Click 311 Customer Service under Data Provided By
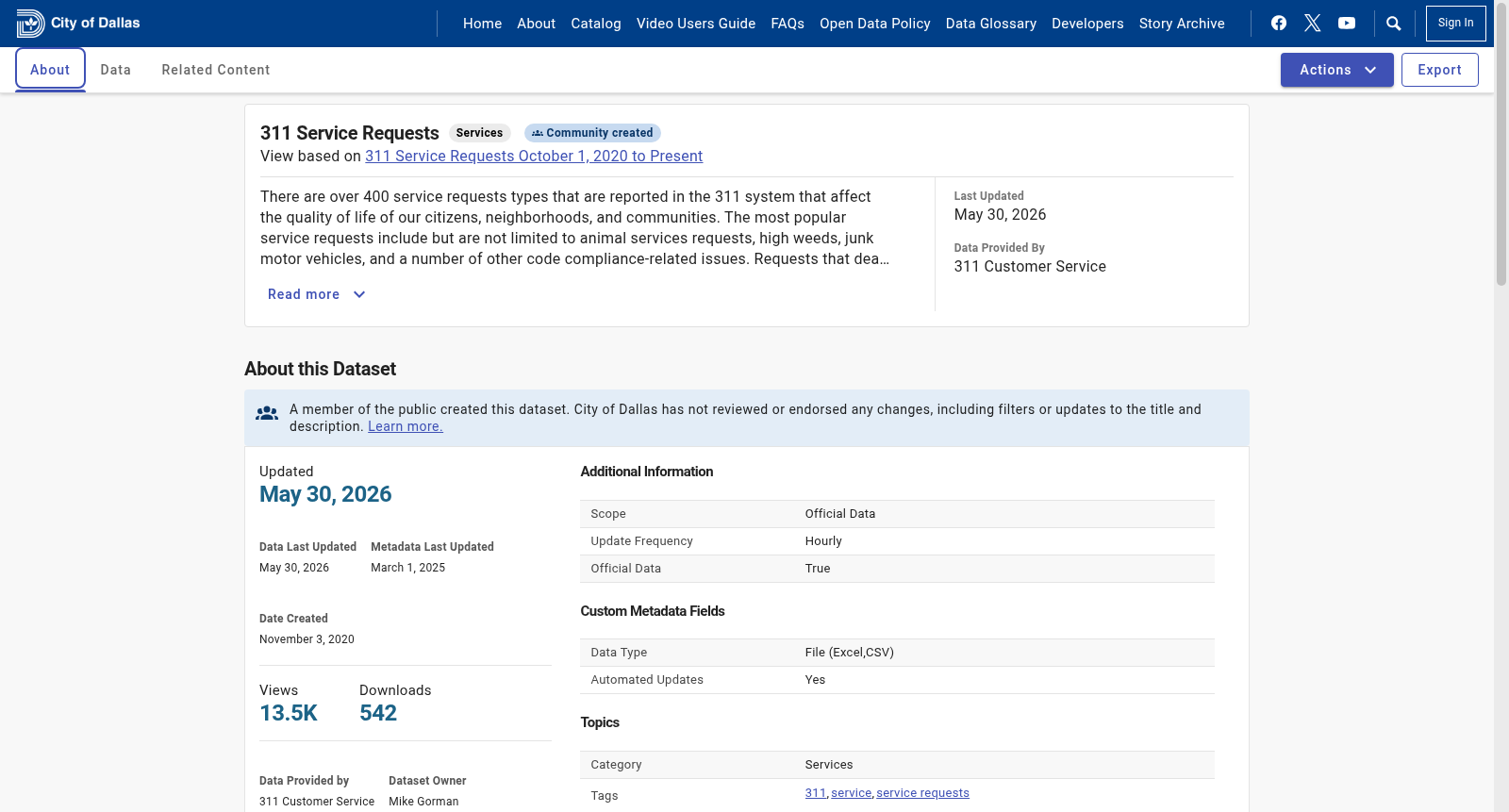Screen dimensions: 1509x812 click(1030, 267)
